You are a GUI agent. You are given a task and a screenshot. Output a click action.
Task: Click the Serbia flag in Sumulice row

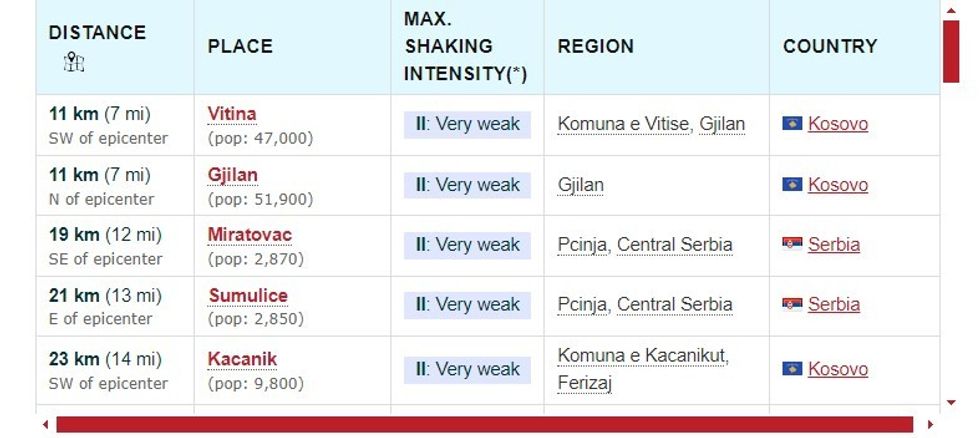[792, 304]
